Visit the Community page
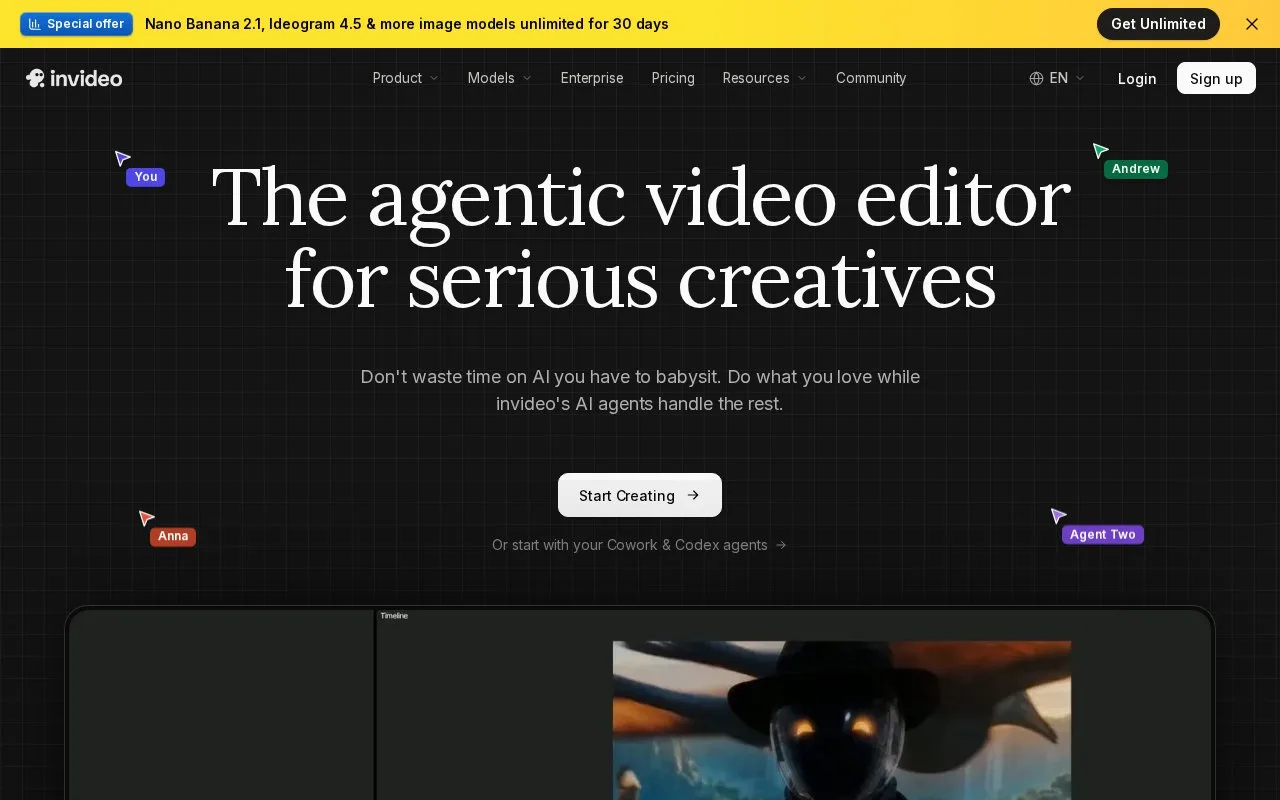1280x800 pixels. click(871, 78)
